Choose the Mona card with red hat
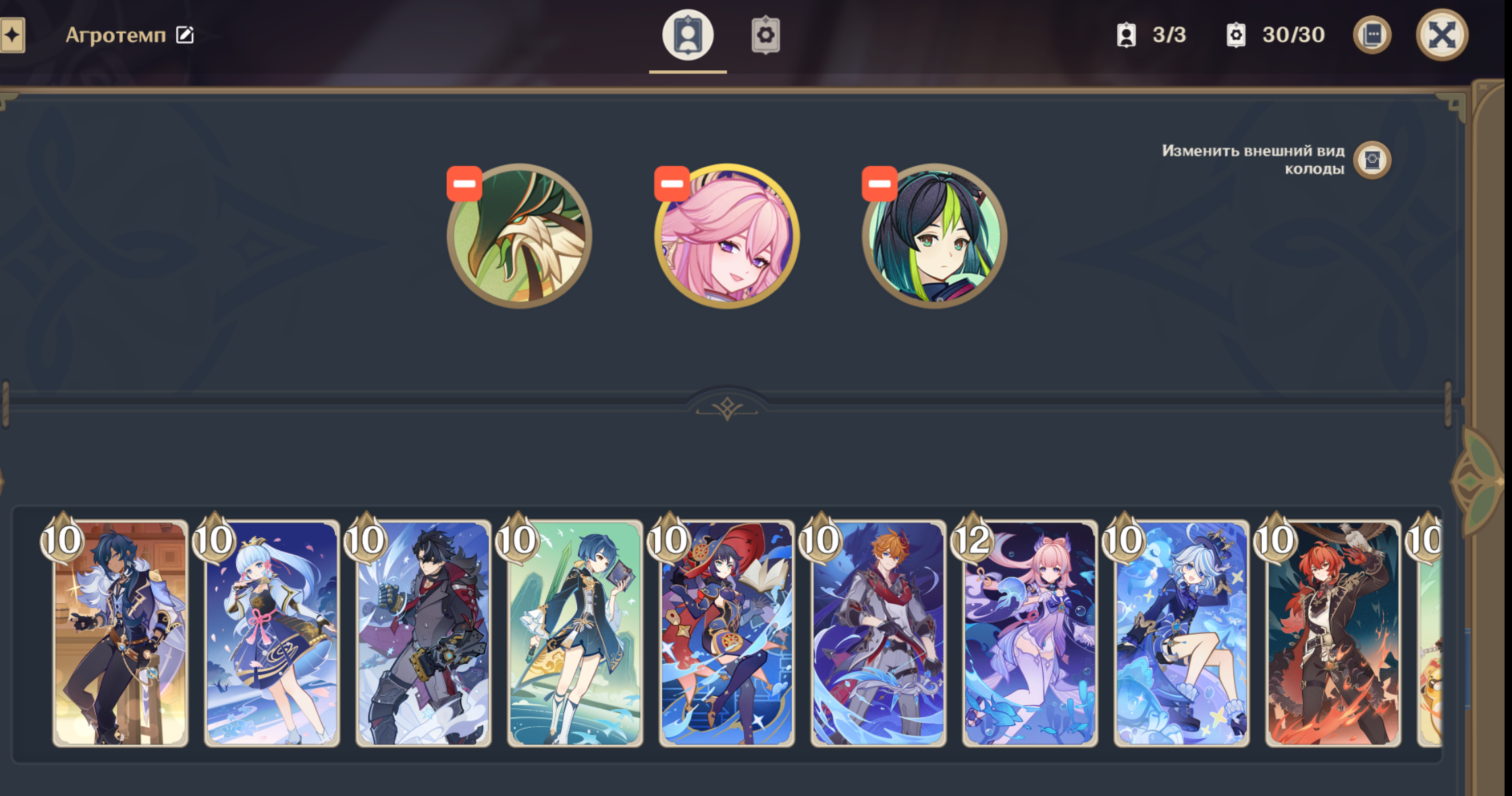Screen dimensions: 1512x796 coord(726,633)
